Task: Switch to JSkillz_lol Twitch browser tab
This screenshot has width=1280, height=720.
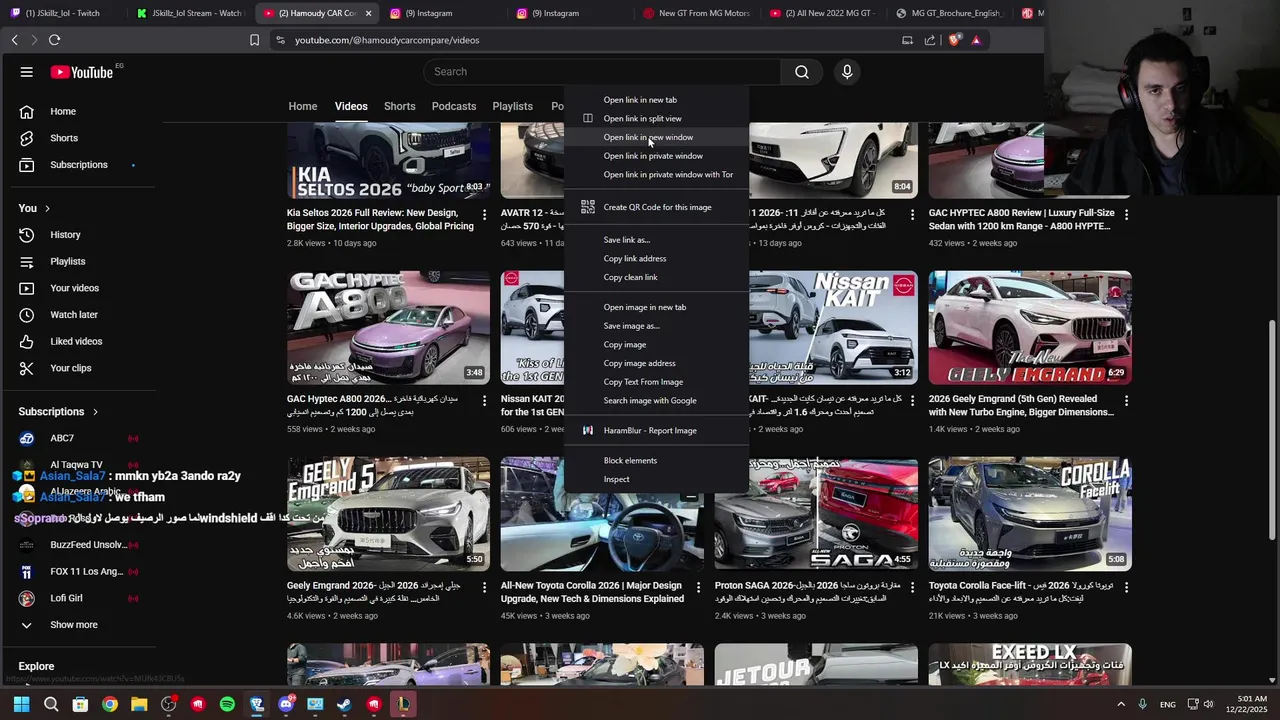Action: pyautogui.click(x=63, y=13)
